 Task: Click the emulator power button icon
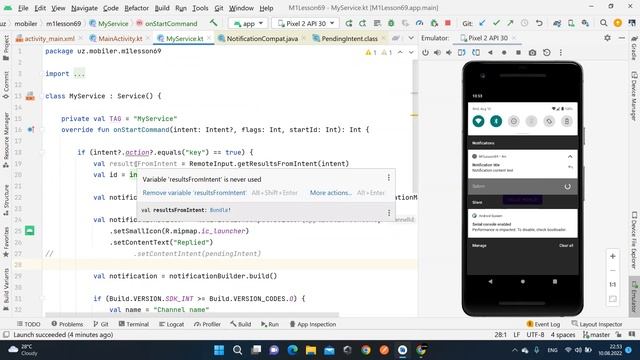[x=425, y=53]
